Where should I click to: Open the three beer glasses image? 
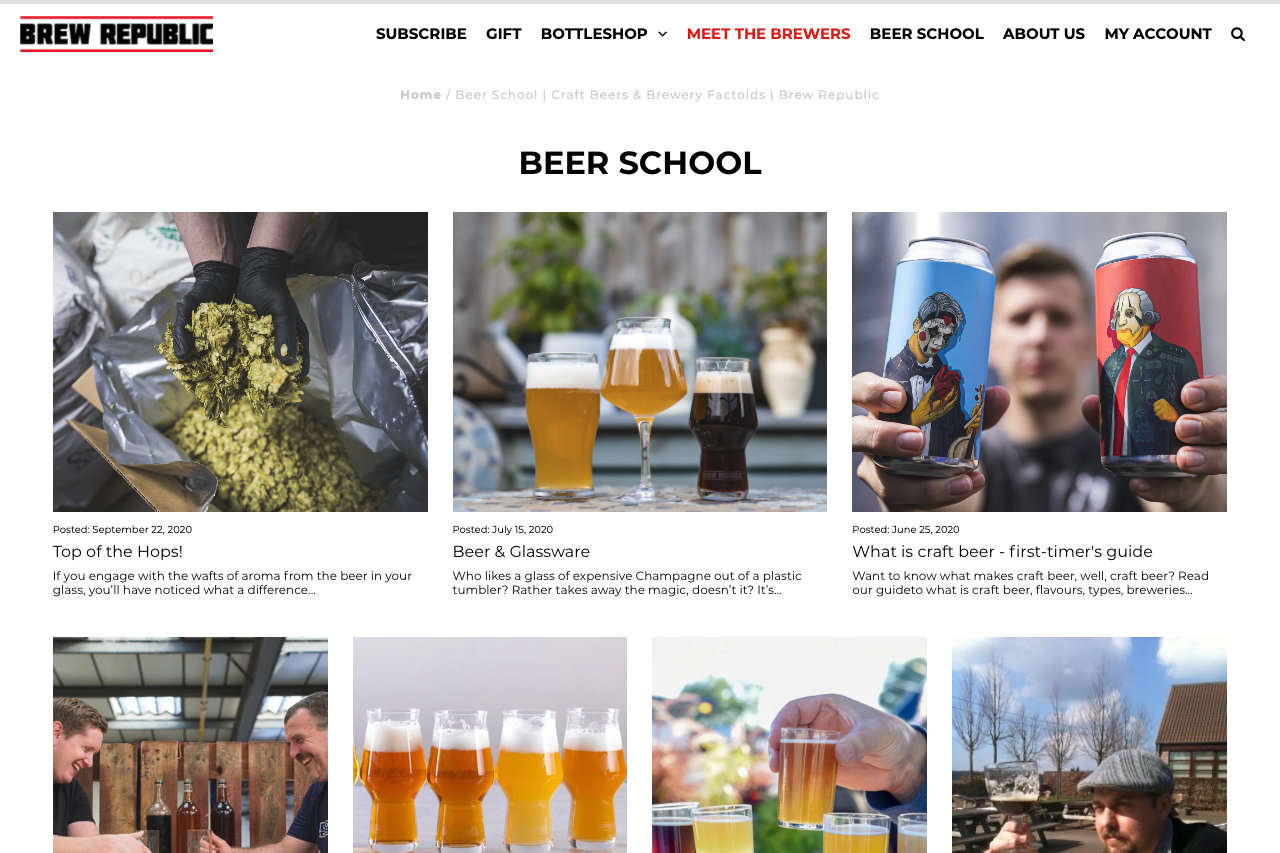[640, 362]
